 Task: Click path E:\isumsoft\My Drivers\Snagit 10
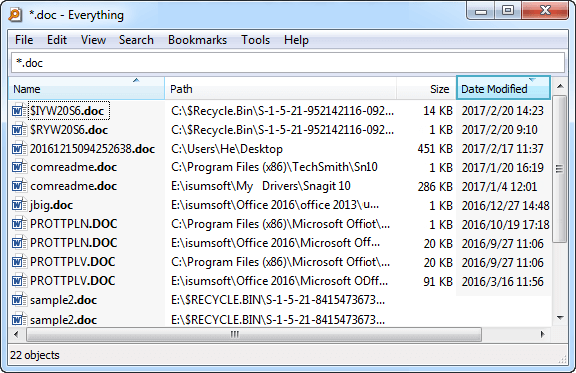coord(261,186)
